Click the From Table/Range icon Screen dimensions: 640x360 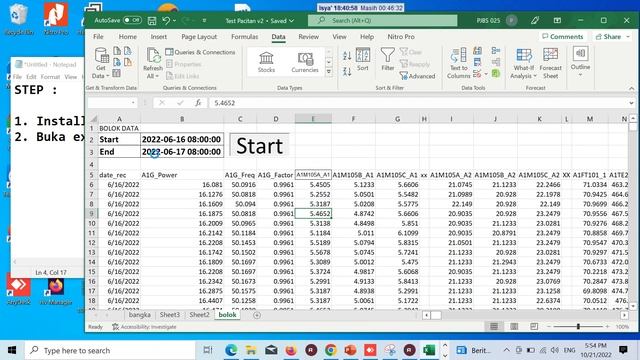point(117,73)
